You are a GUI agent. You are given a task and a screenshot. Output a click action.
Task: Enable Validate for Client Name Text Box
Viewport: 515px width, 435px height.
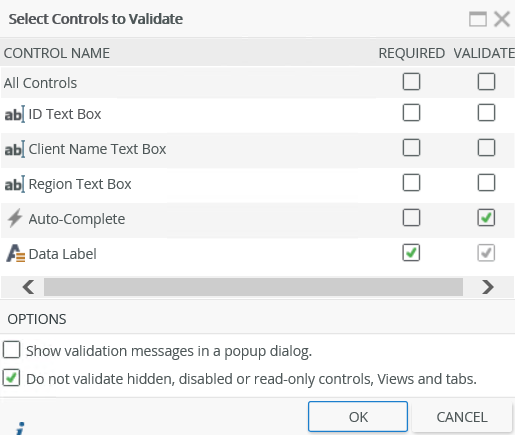click(486, 148)
